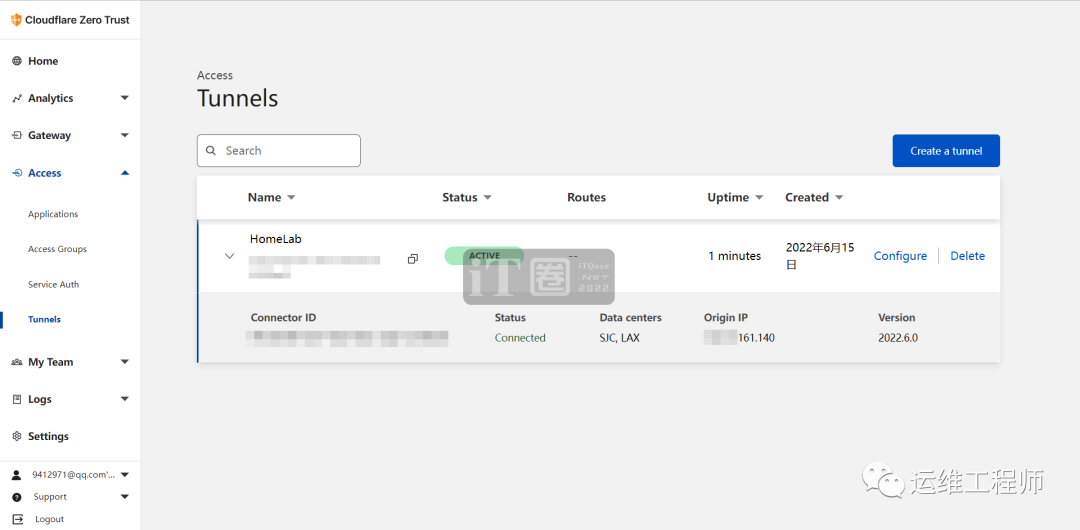Click the Connector ID label

[284, 318]
